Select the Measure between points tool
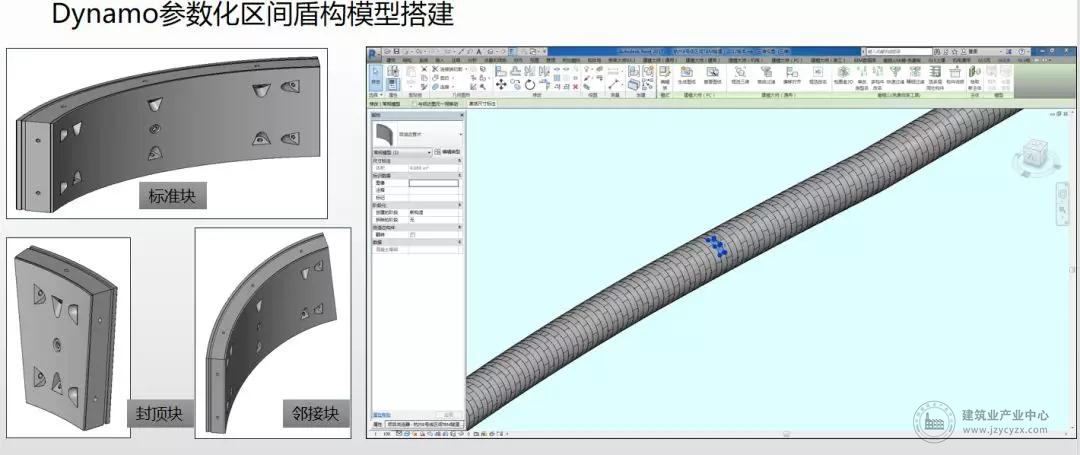This screenshot has width=1080, height=455. [x=613, y=84]
